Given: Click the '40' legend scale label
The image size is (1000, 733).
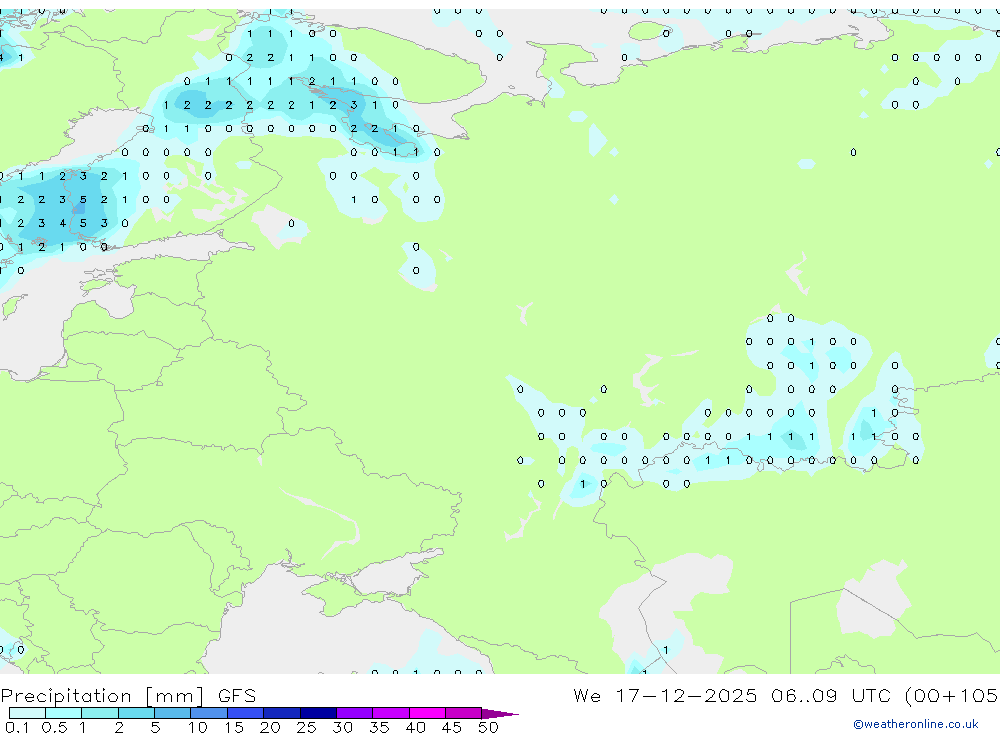Looking at the screenshot, I should pos(416,727).
